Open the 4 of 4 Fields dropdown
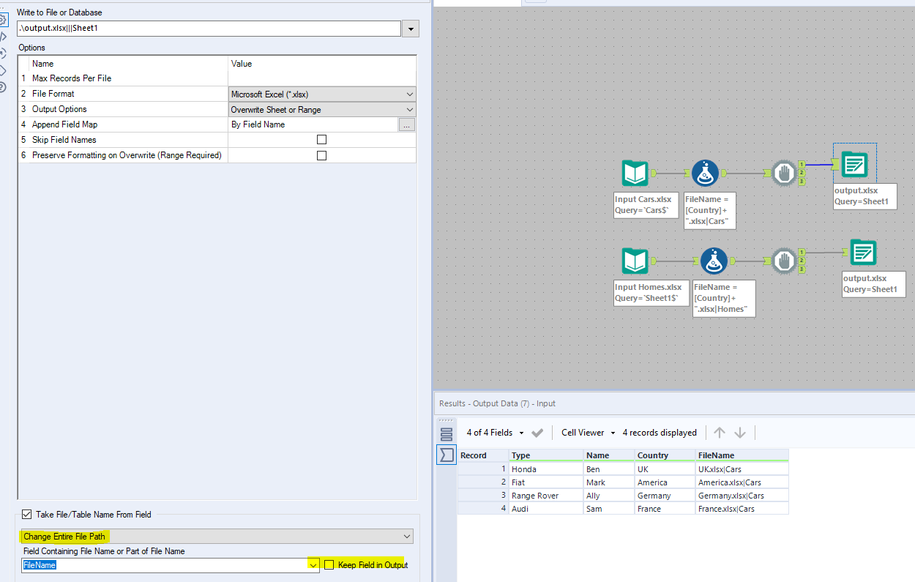Viewport: 915px width, 582px height. (x=521, y=433)
